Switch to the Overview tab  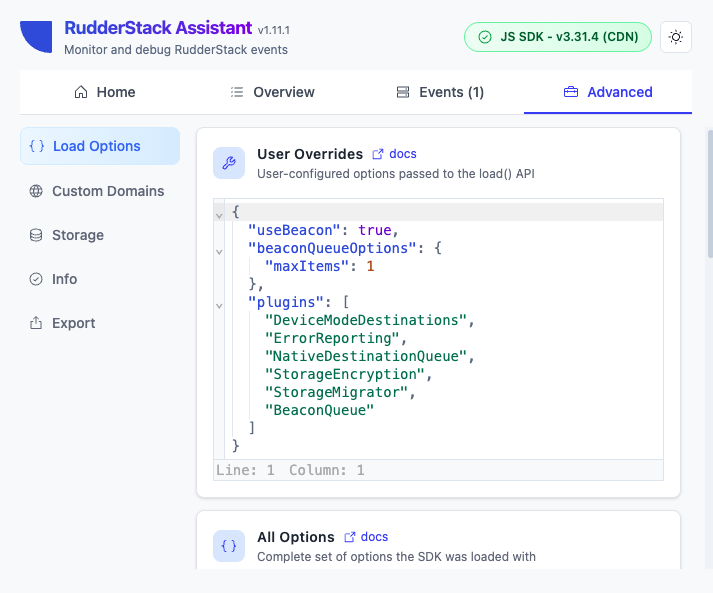point(272,92)
